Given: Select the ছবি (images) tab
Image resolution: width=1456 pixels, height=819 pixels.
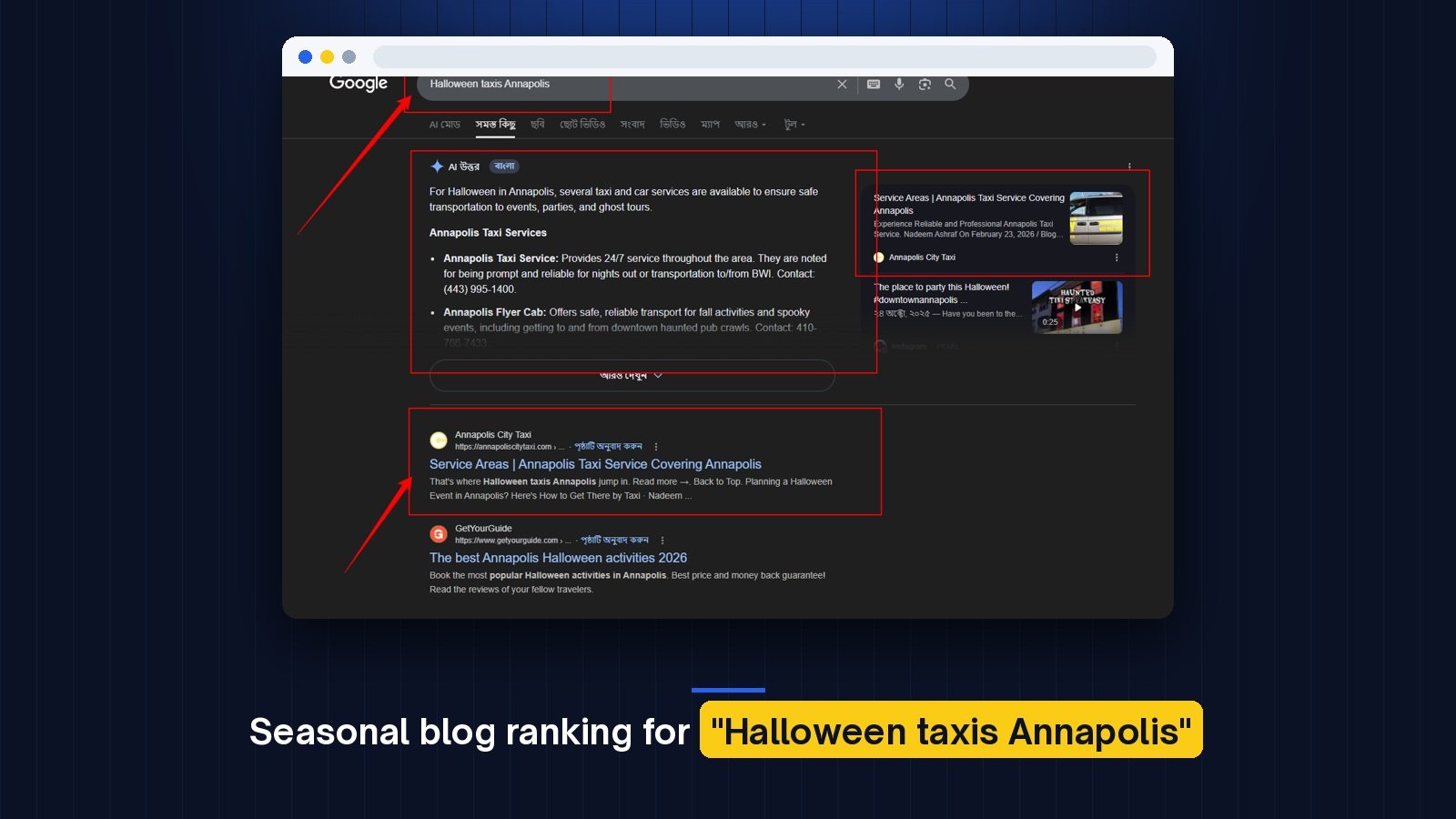Looking at the screenshot, I should (537, 125).
